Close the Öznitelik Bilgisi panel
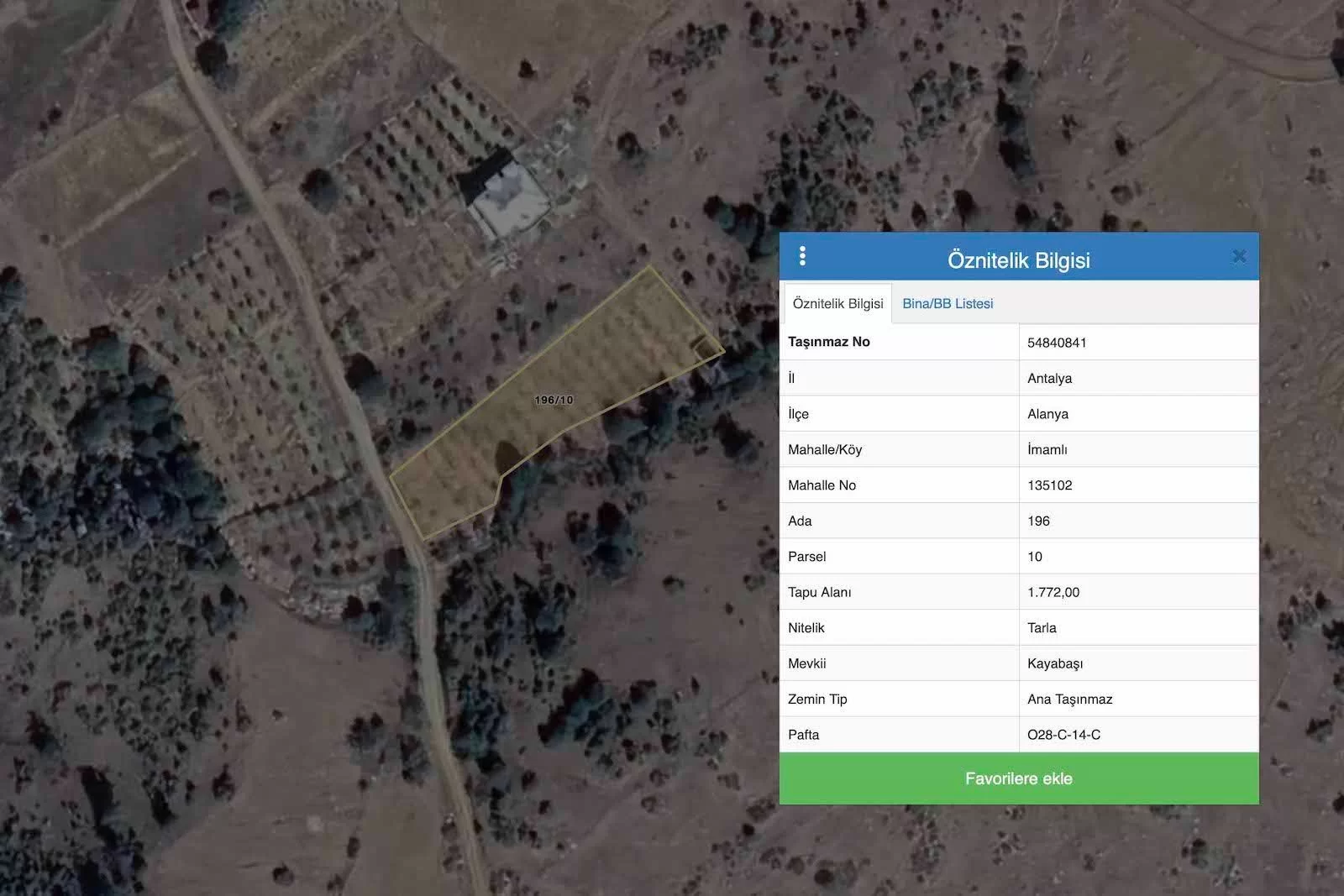The width and height of the screenshot is (1344, 896). pyautogui.click(x=1239, y=257)
